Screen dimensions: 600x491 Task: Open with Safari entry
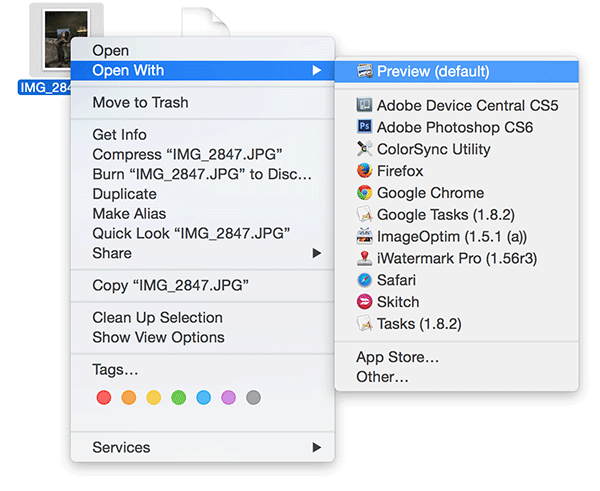pos(457,280)
